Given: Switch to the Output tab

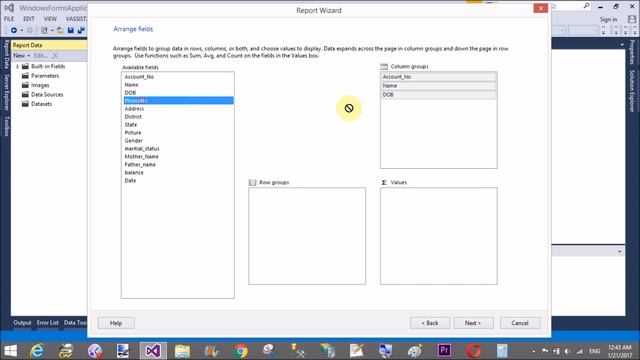Looking at the screenshot, I should (x=22, y=322).
